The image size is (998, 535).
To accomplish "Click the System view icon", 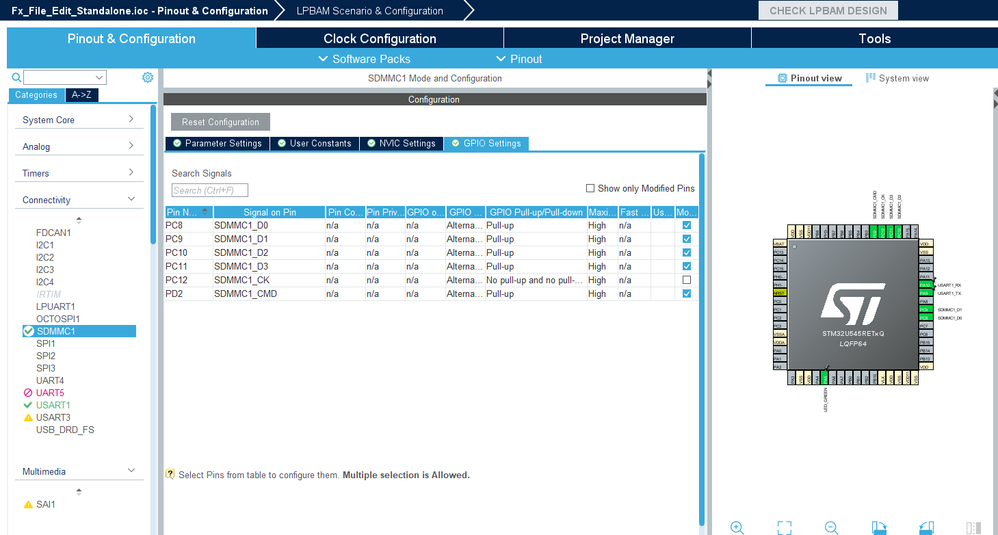I will click(870, 78).
